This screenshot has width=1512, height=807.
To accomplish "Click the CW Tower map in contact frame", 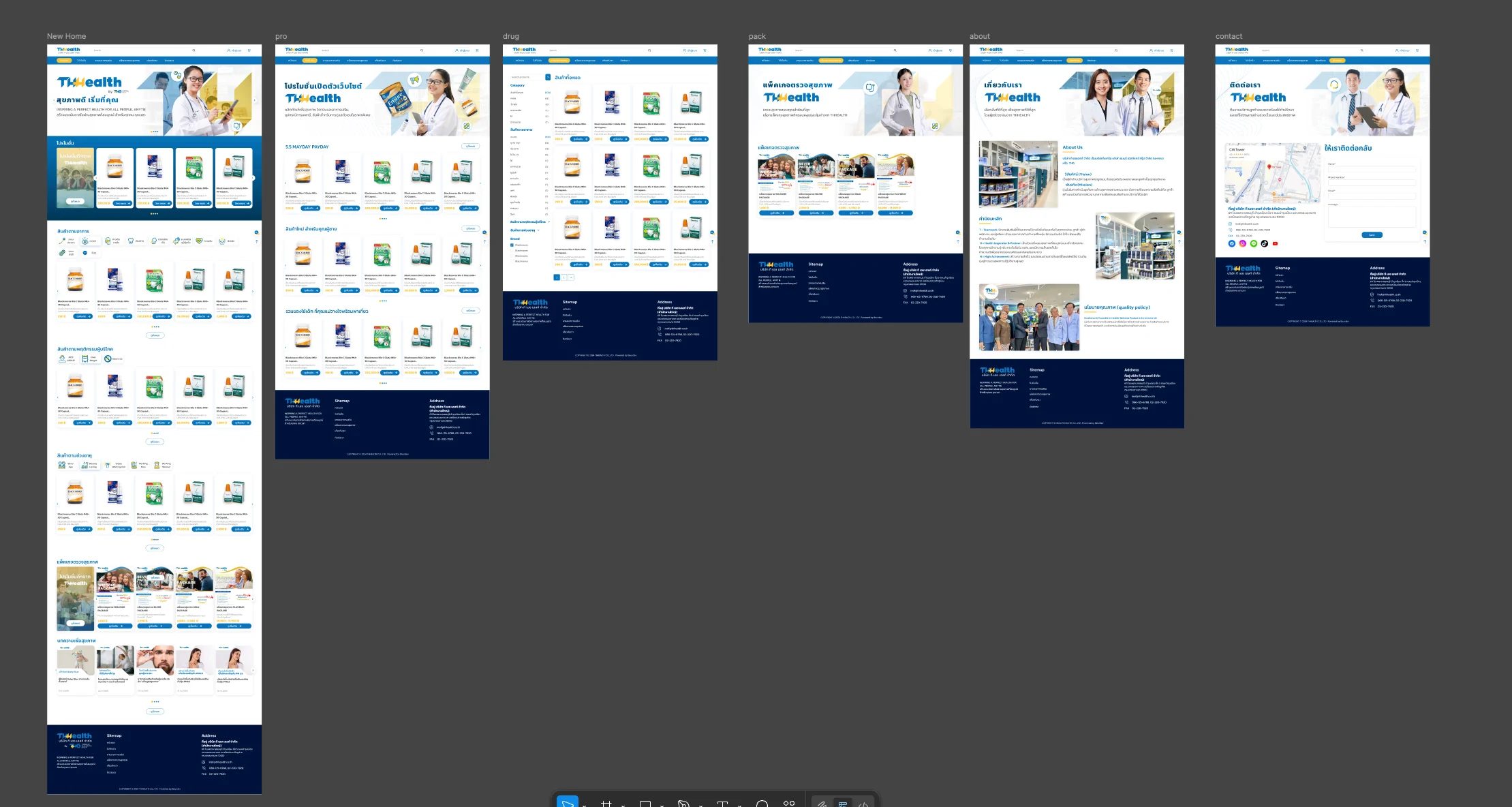I will click(x=1271, y=173).
